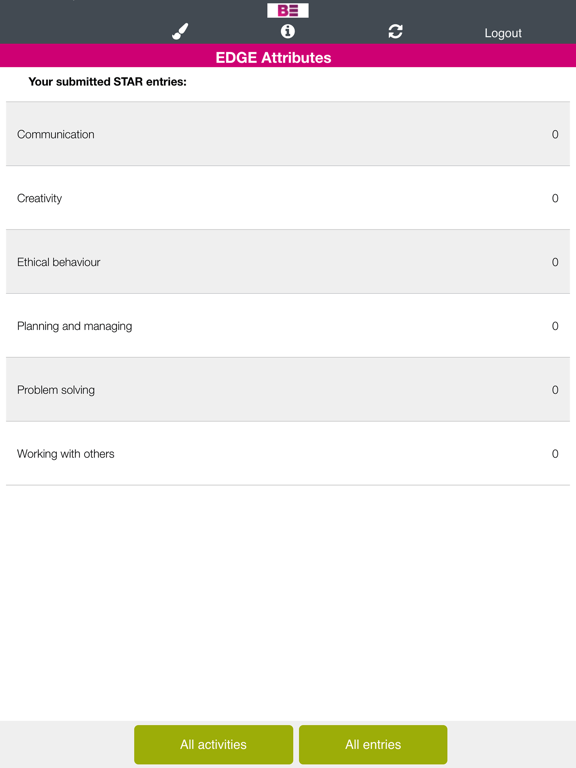Click the Problem solving entry count
The width and height of the screenshot is (576, 768).
555,390
